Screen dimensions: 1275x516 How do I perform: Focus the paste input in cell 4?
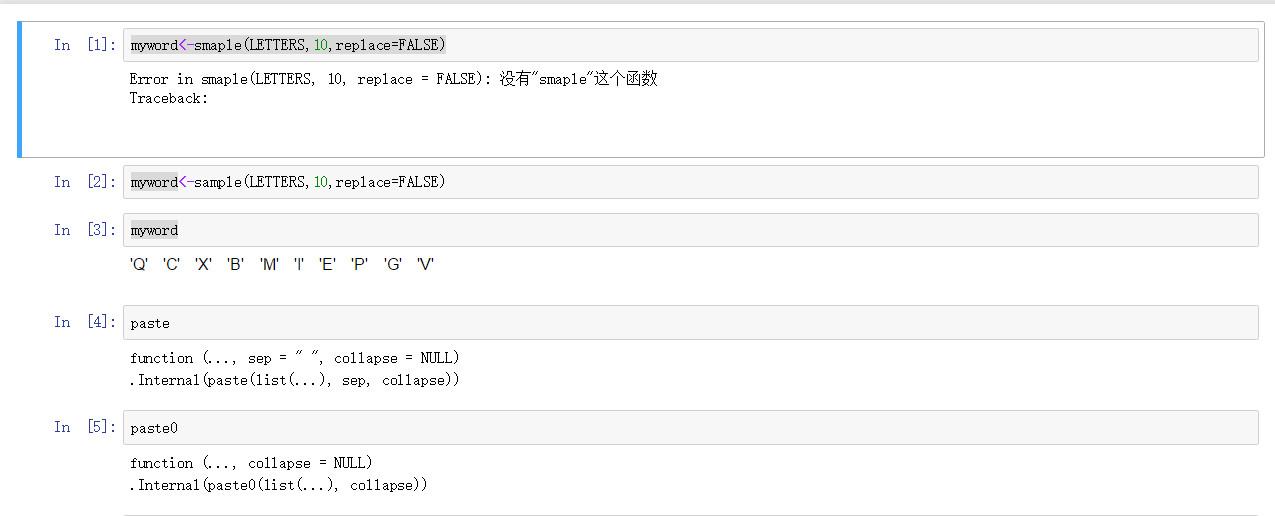[690, 323]
